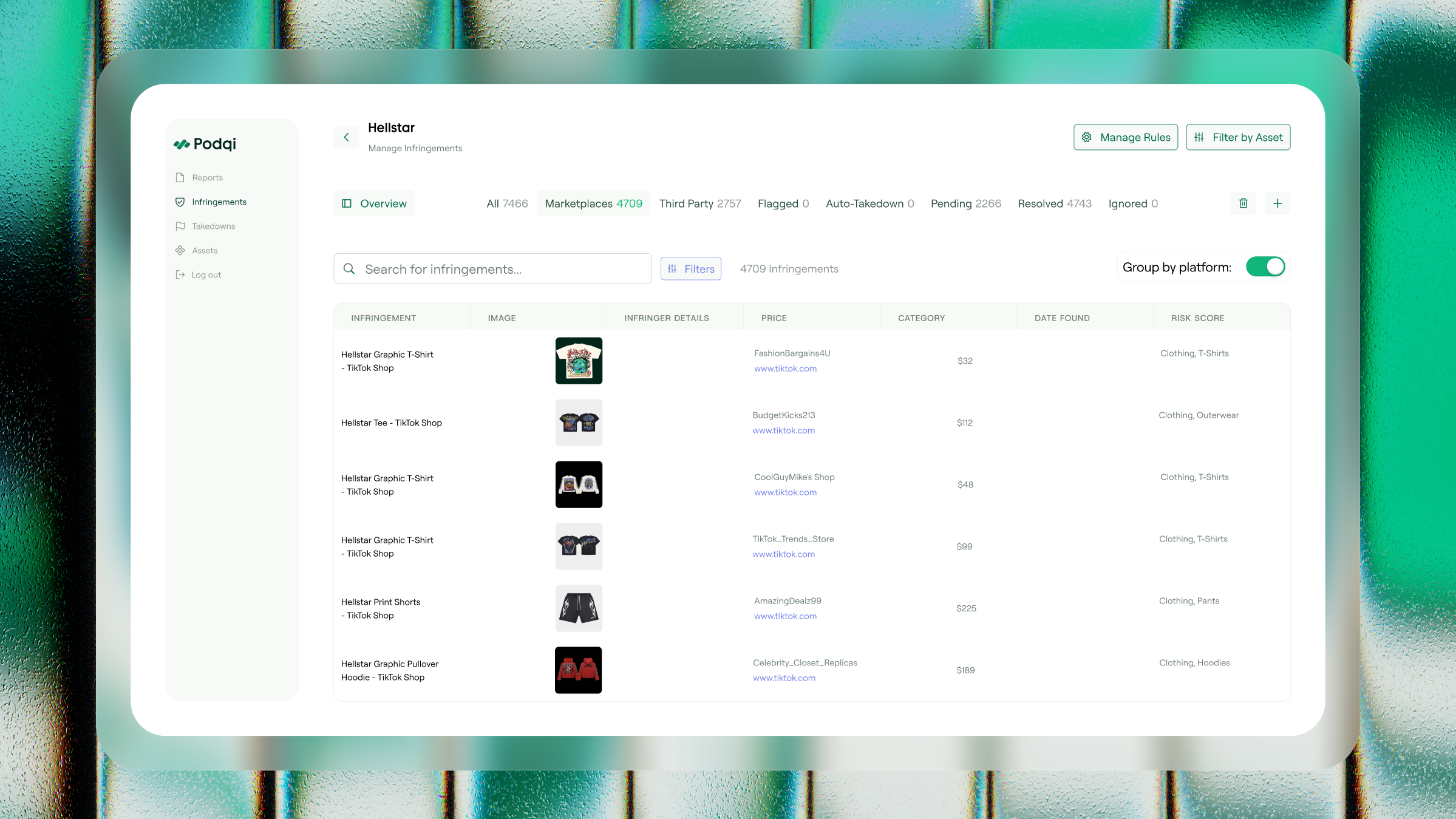Click the trash delete icon
1456x819 pixels.
click(1243, 203)
